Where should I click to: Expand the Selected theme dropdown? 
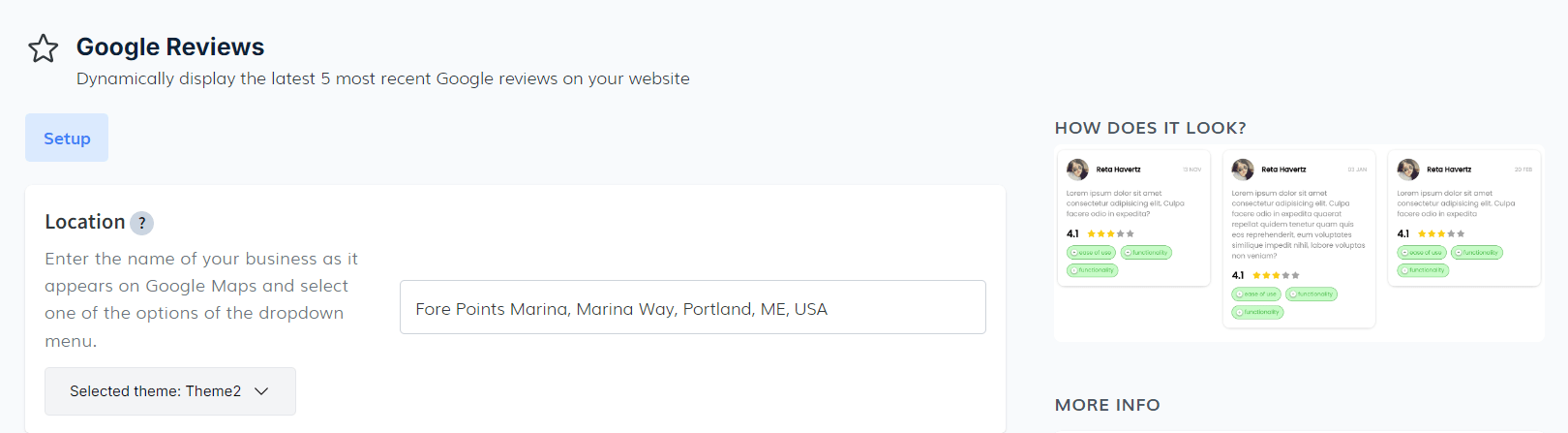pos(170,391)
